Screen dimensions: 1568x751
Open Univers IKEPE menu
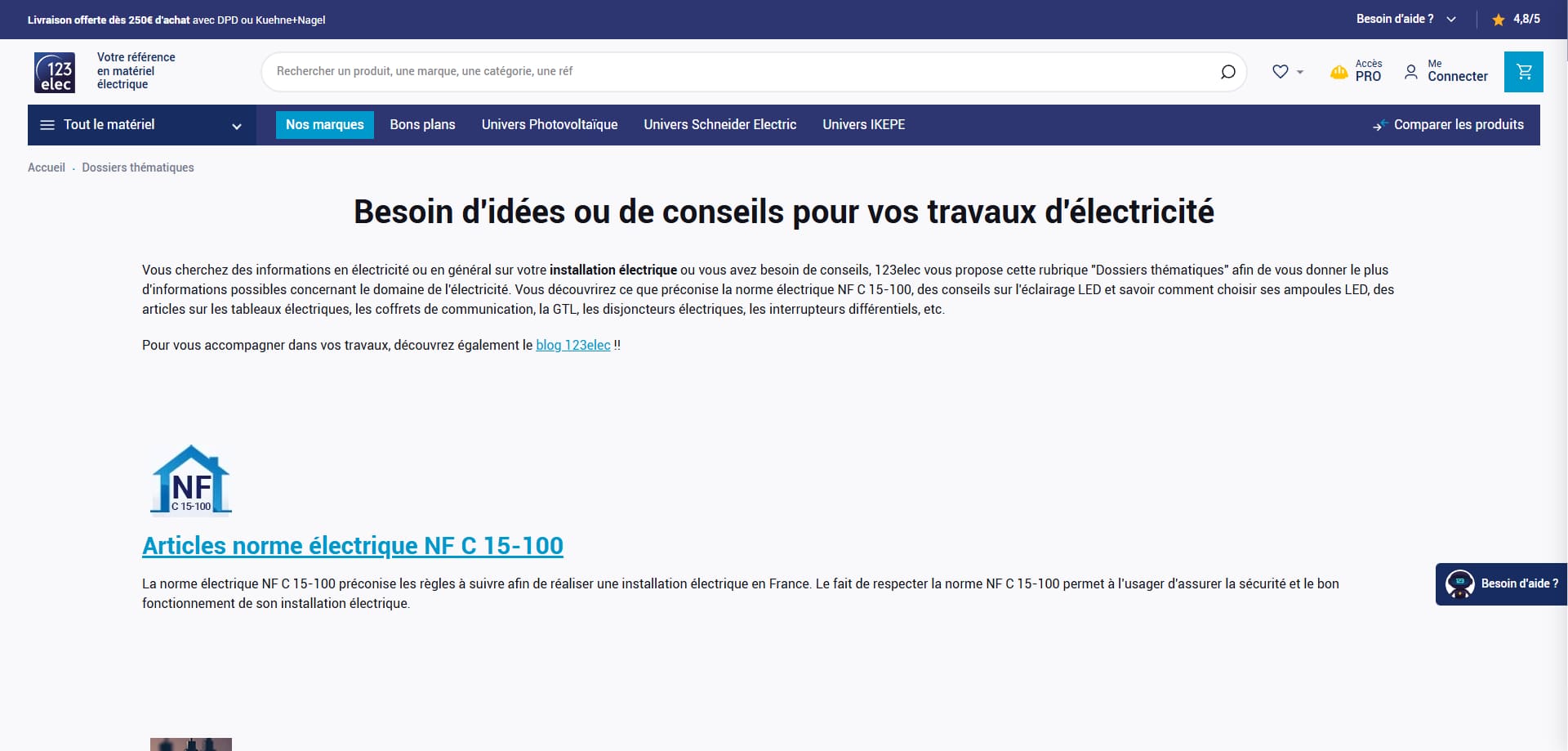[x=863, y=125]
